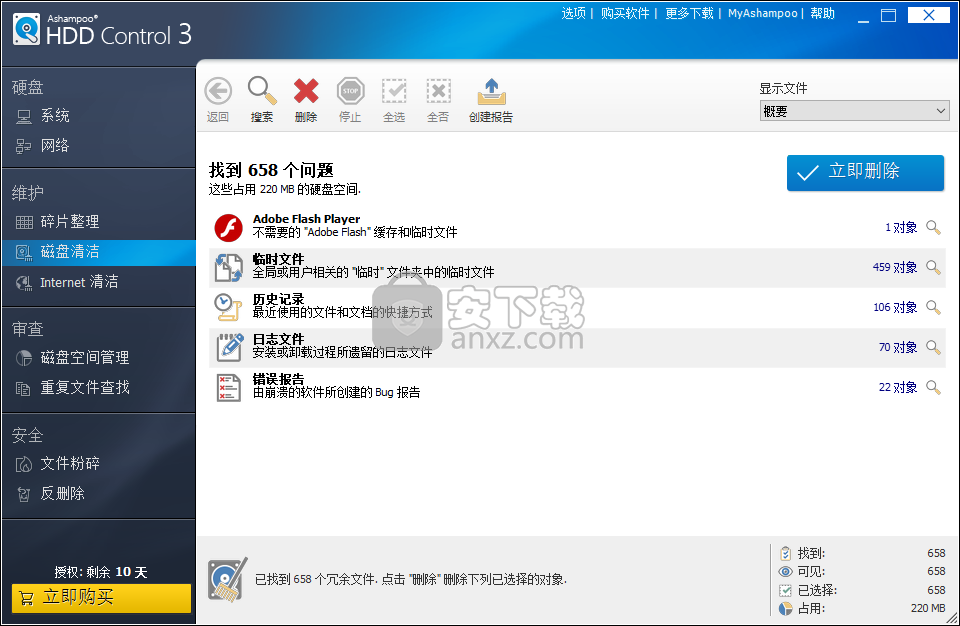Click the 占用 220 MB statistic row
The image size is (960, 626).
[x=862, y=608]
